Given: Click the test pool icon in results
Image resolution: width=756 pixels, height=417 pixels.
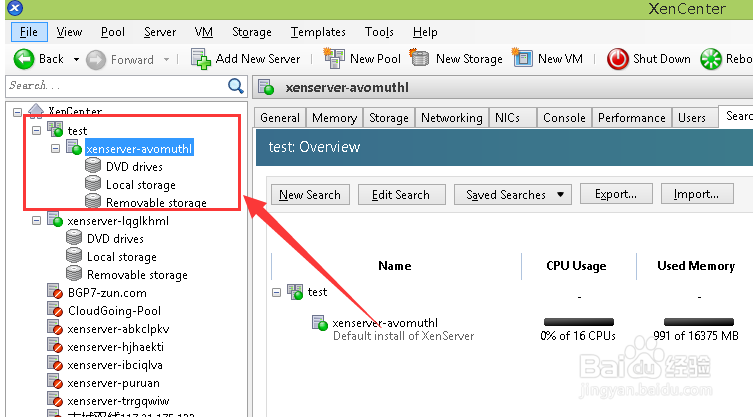Looking at the screenshot, I should tap(295, 292).
